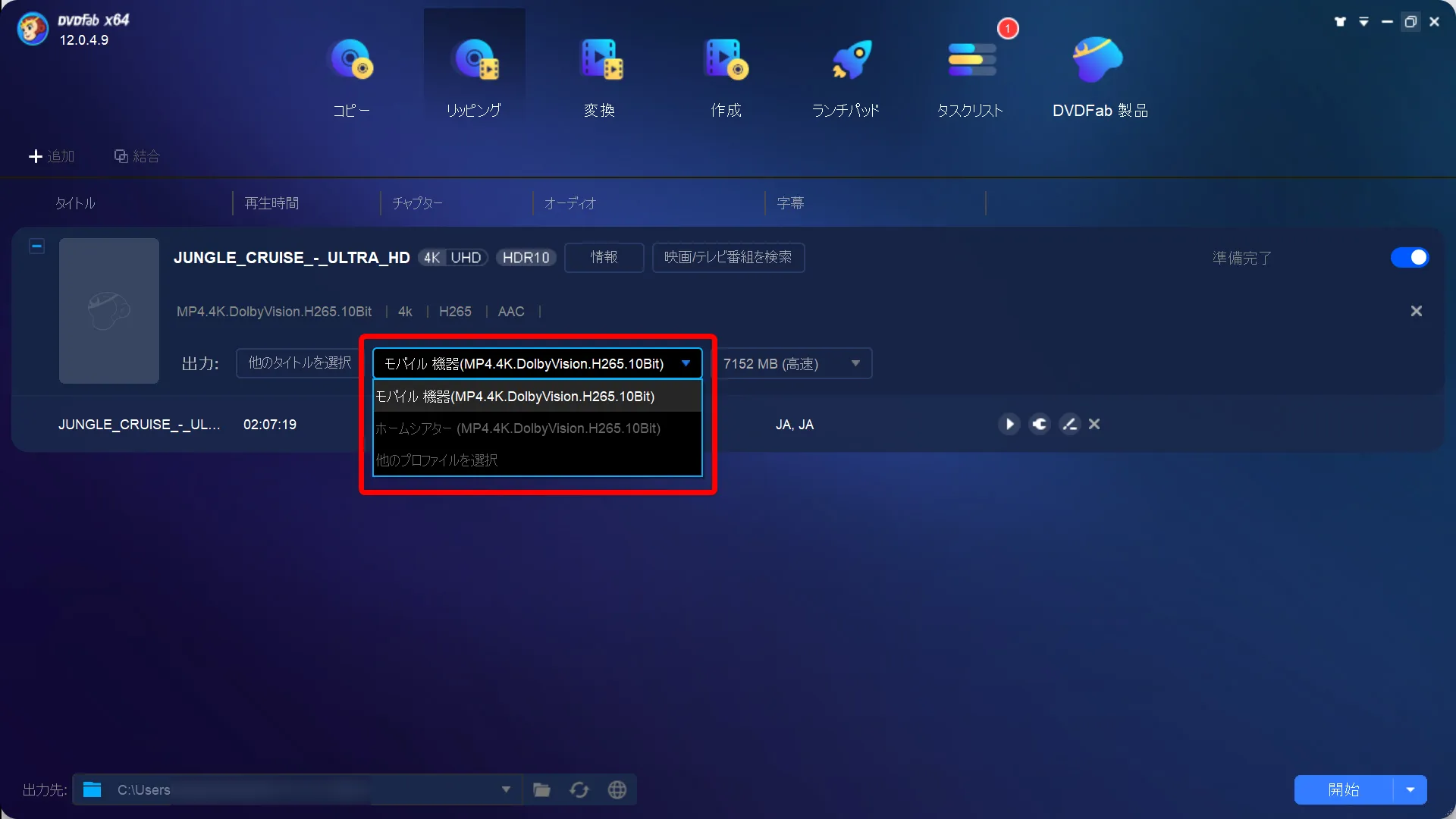Minimize the DVDFab window
Image resolution: width=1456 pixels, height=819 pixels.
coord(1387,22)
